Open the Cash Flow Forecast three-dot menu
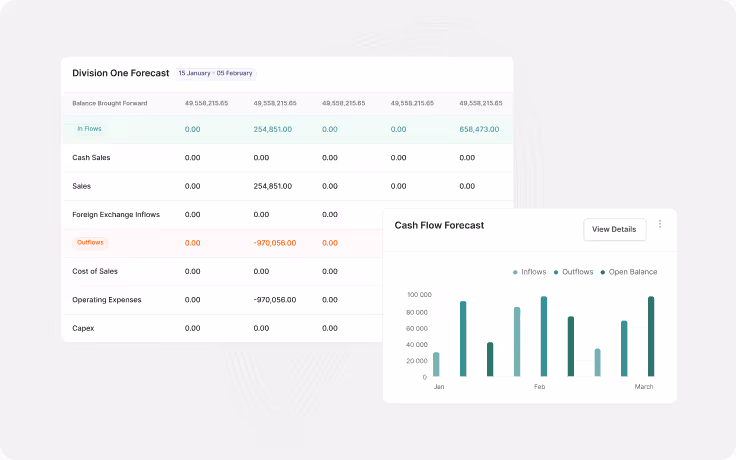This screenshot has width=736, height=460. click(660, 224)
